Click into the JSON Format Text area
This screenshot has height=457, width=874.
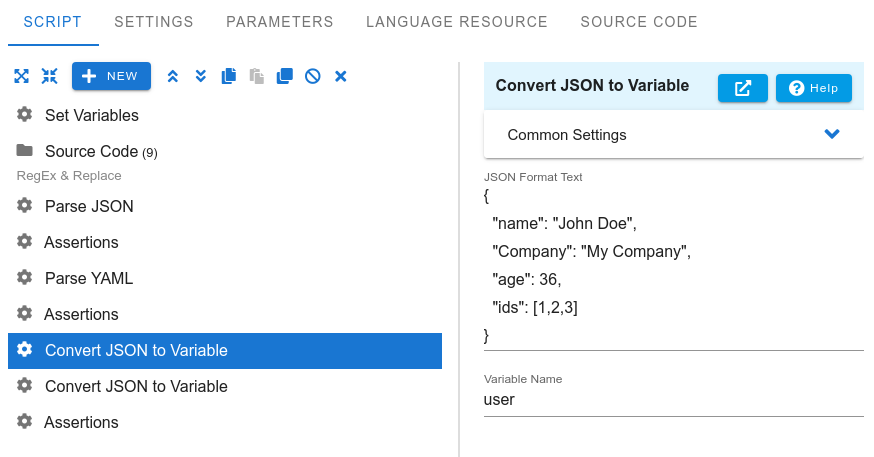(673, 265)
